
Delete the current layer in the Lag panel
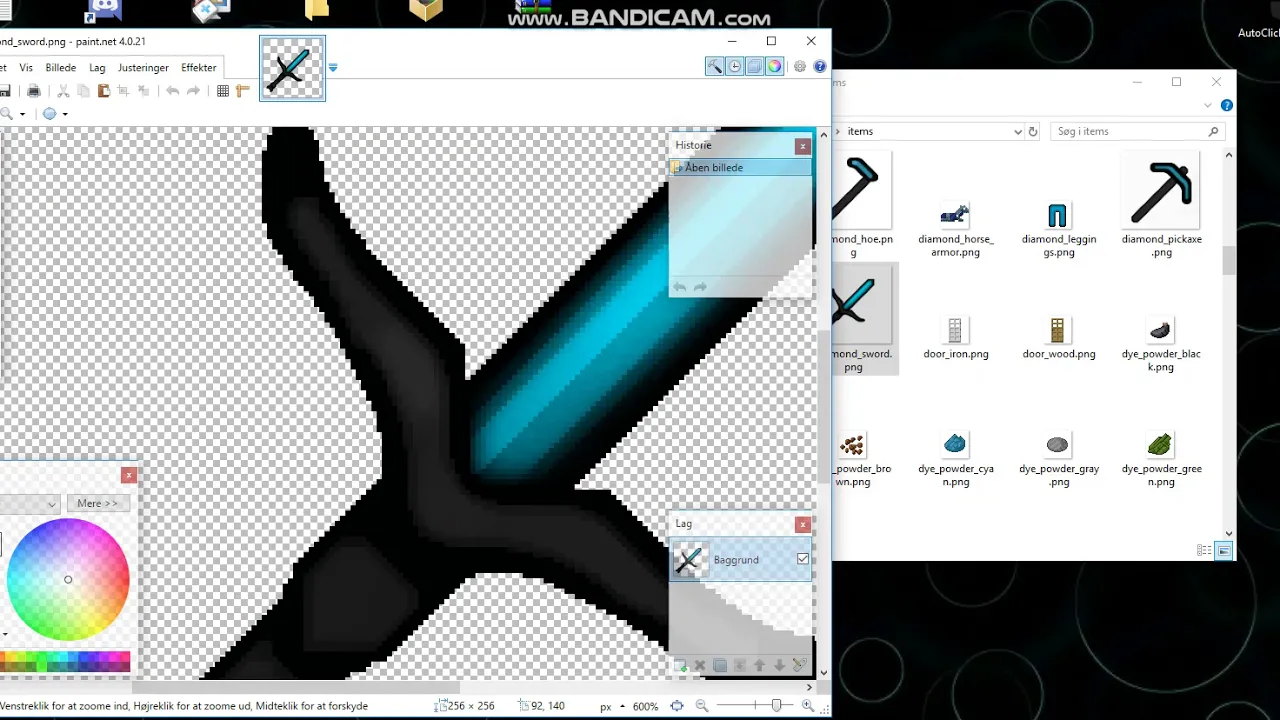point(700,665)
